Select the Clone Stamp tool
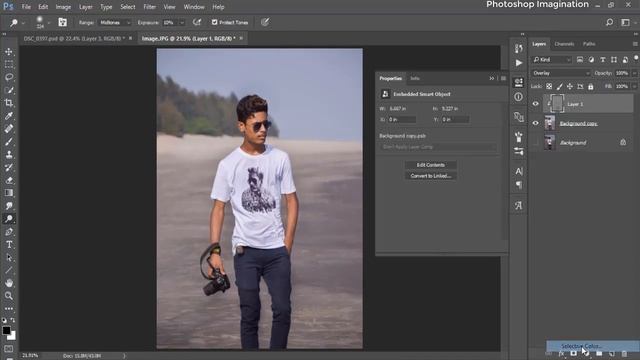 [x=9, y=155]
